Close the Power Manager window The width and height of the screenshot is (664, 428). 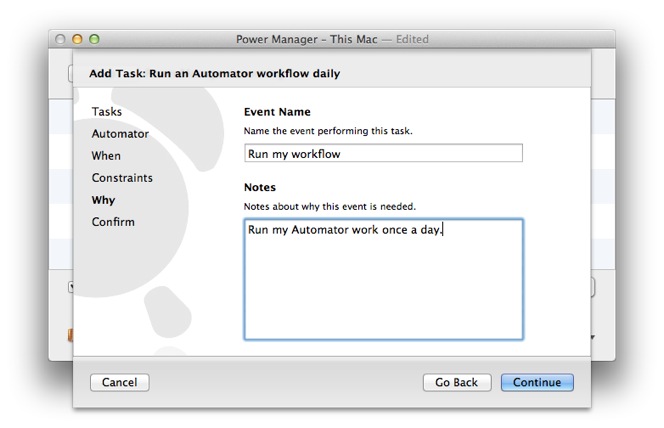[x=60, y=39]
